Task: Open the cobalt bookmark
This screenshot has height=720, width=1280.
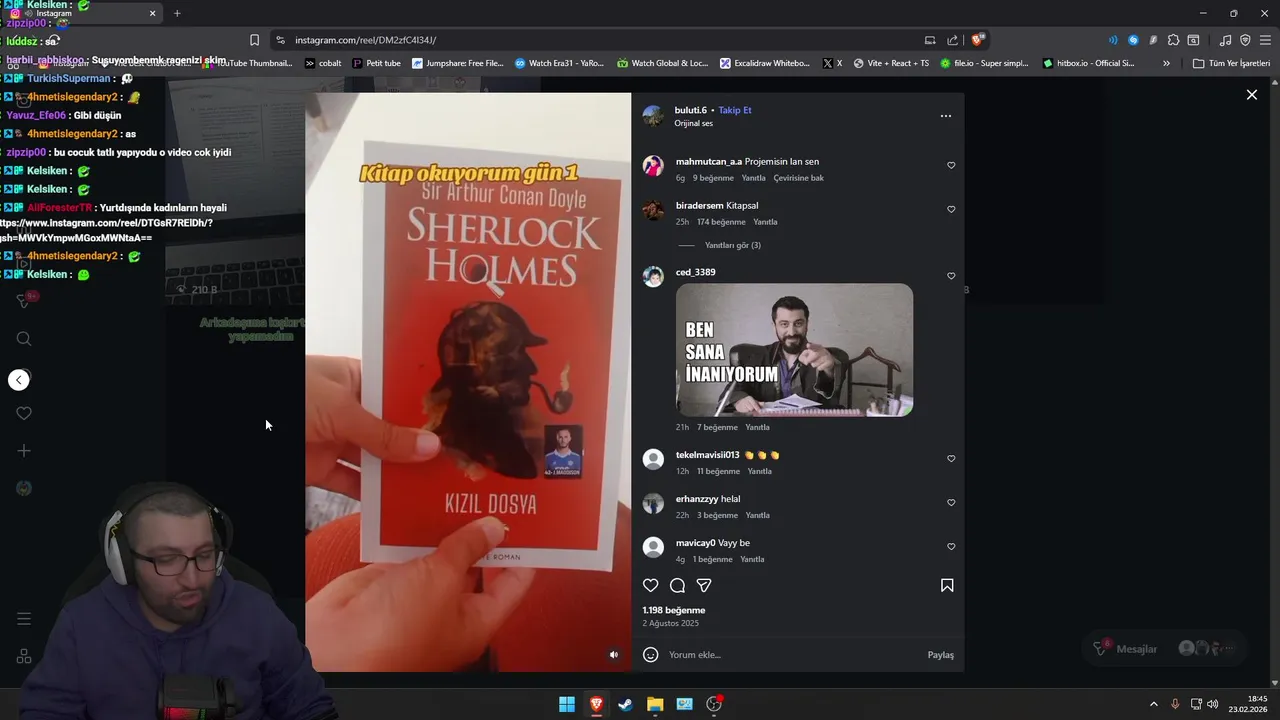Action: pyautogui.click(x=323, y=63)
